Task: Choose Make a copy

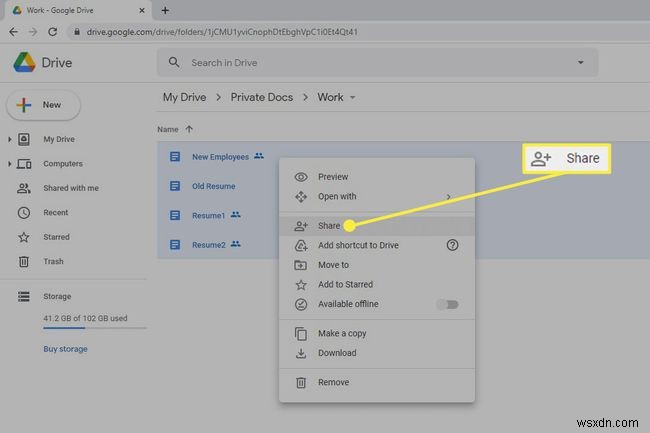Action: [x=377, y=334]
